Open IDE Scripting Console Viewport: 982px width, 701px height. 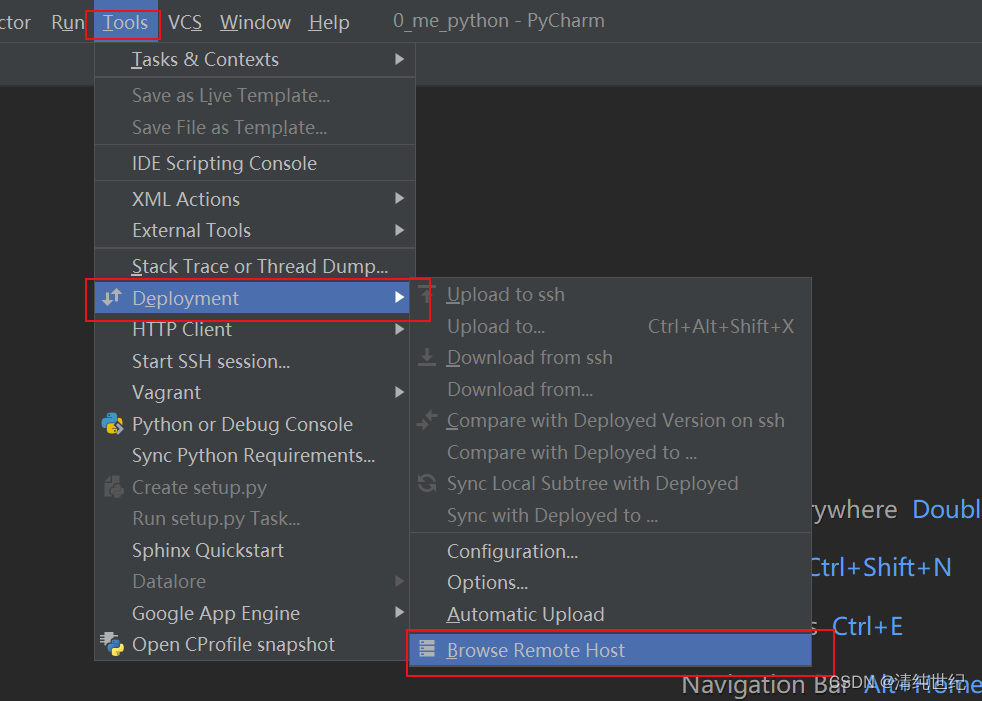pyautogui.click(x=255, y=164)
